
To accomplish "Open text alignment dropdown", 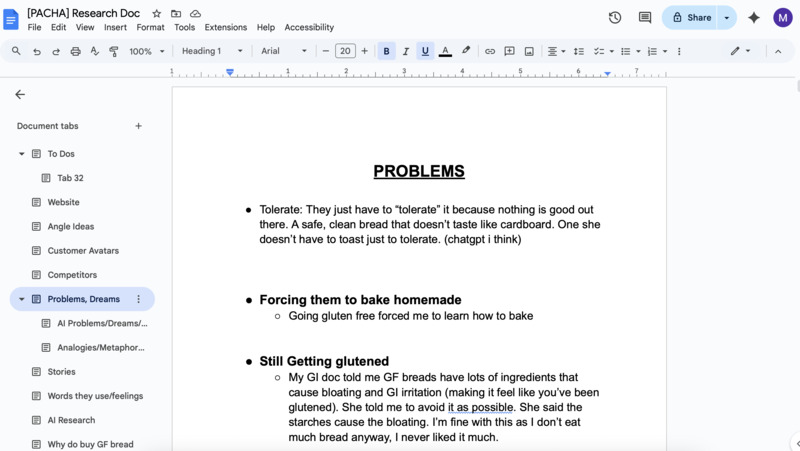I will click(556, 51).
